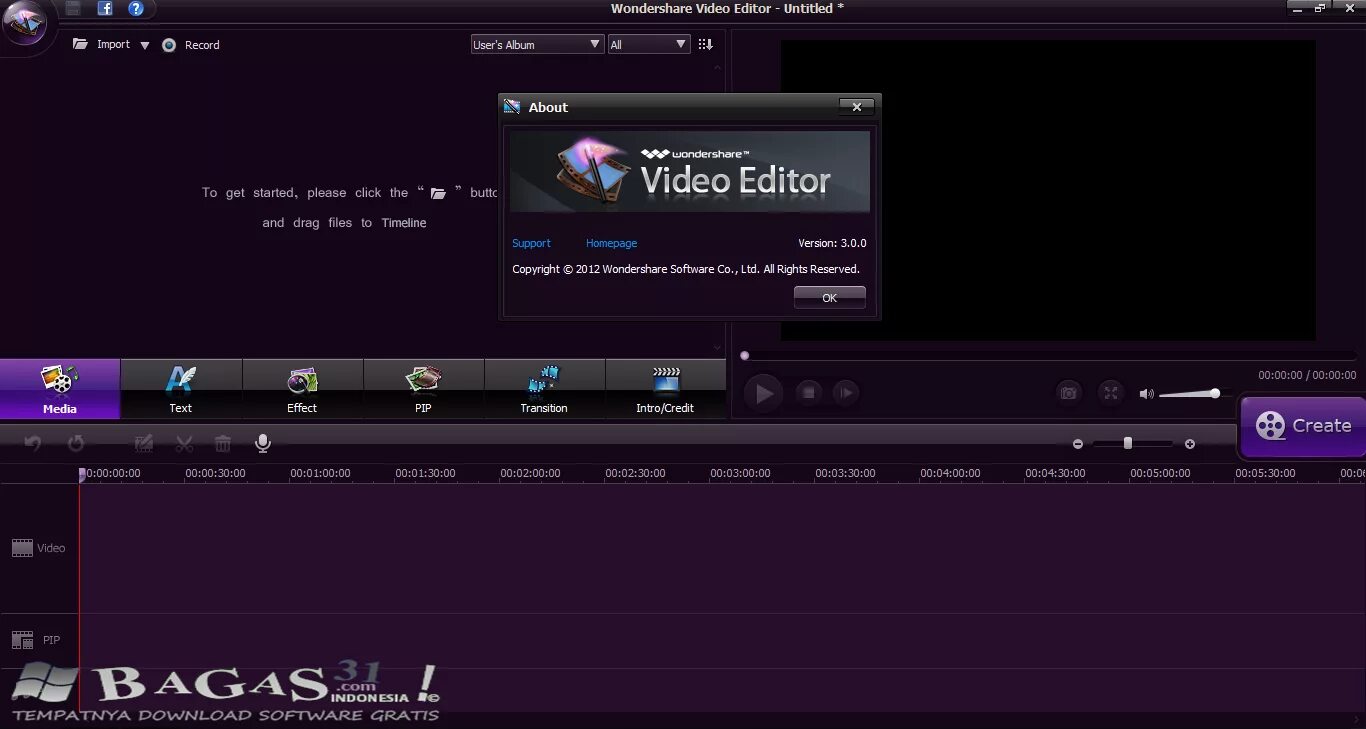Click the timeline zoom out minus icon

tap(1078, 444)
